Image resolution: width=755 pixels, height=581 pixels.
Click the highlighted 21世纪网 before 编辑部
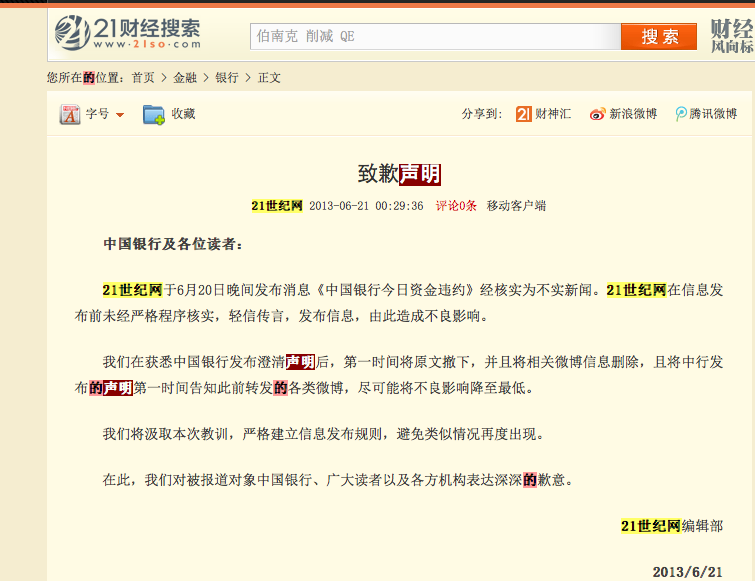[650, 525]
